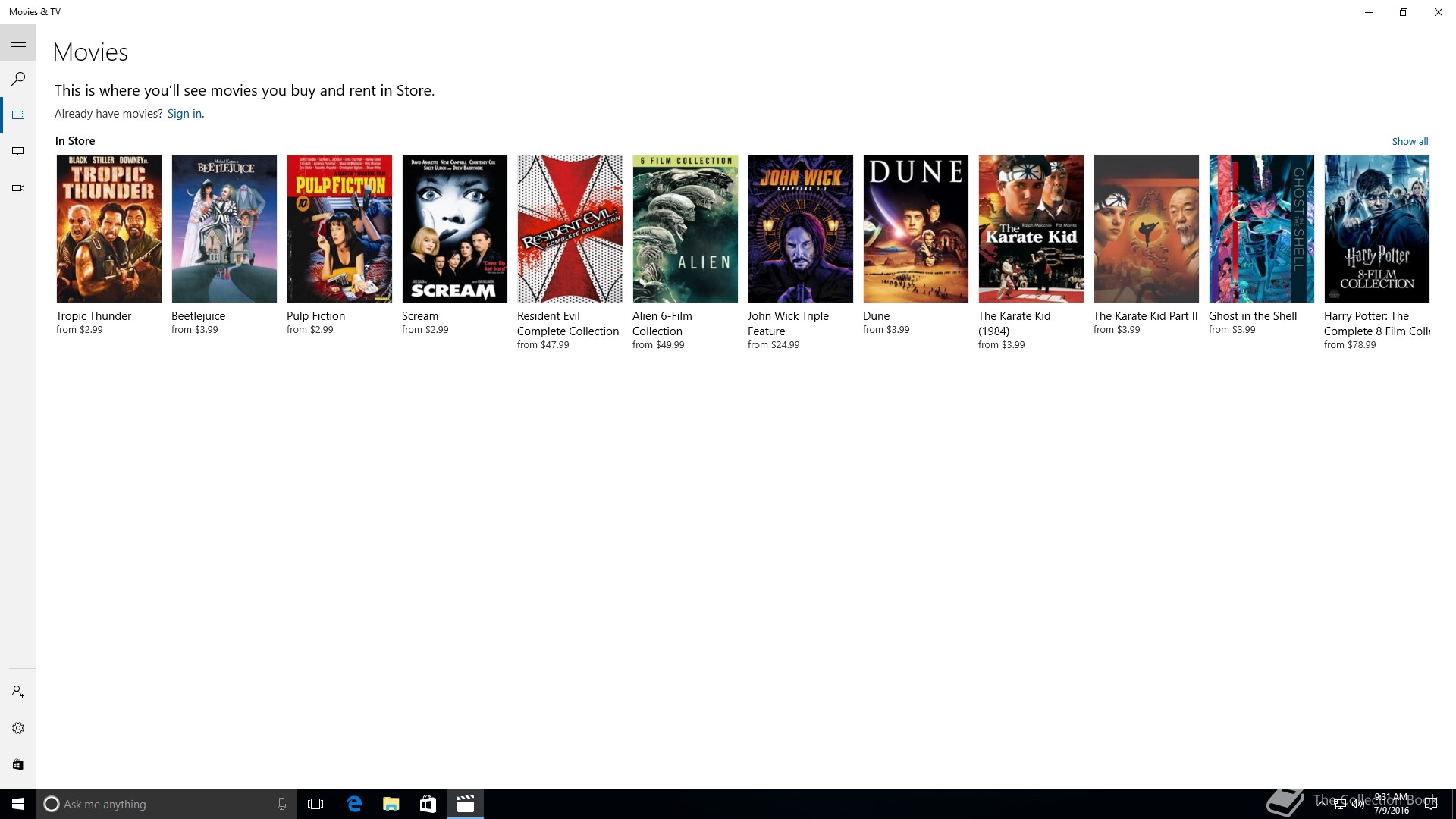Open the Scream movie poster

(x=455, y=229)
